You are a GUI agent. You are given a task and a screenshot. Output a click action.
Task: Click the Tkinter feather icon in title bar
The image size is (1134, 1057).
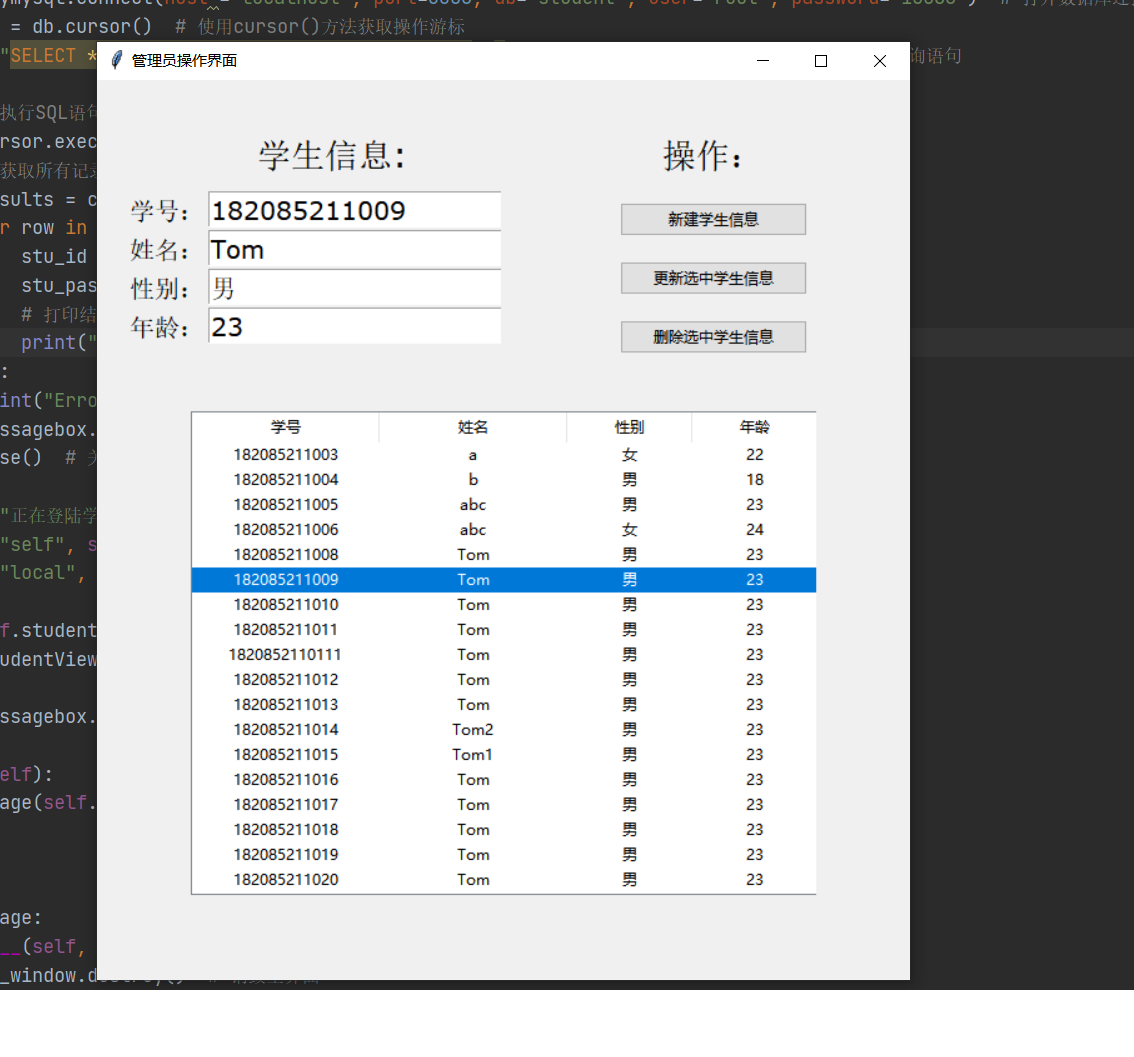coord(118,61)
